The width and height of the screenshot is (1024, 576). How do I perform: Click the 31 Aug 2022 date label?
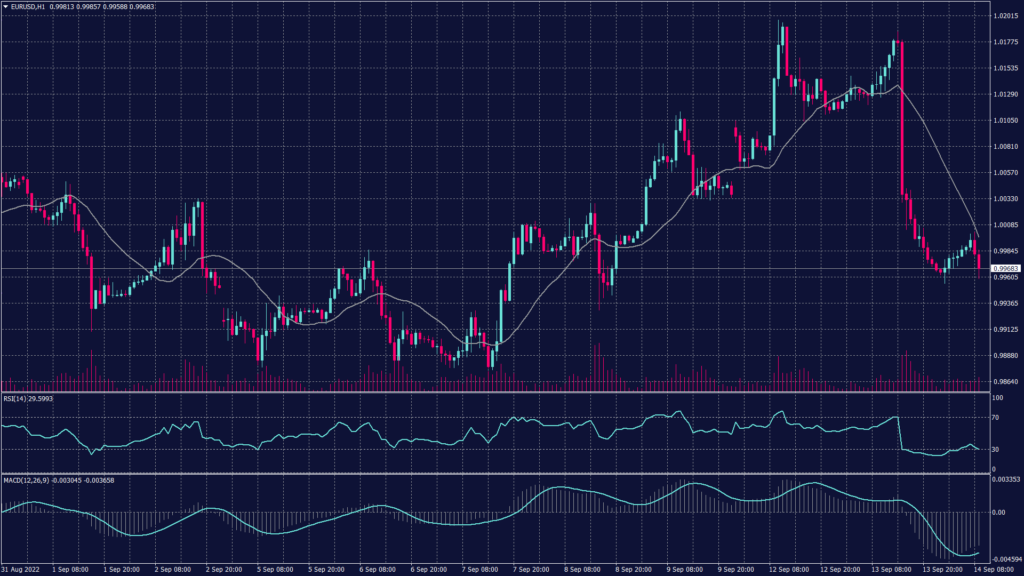tap(18, 569)
